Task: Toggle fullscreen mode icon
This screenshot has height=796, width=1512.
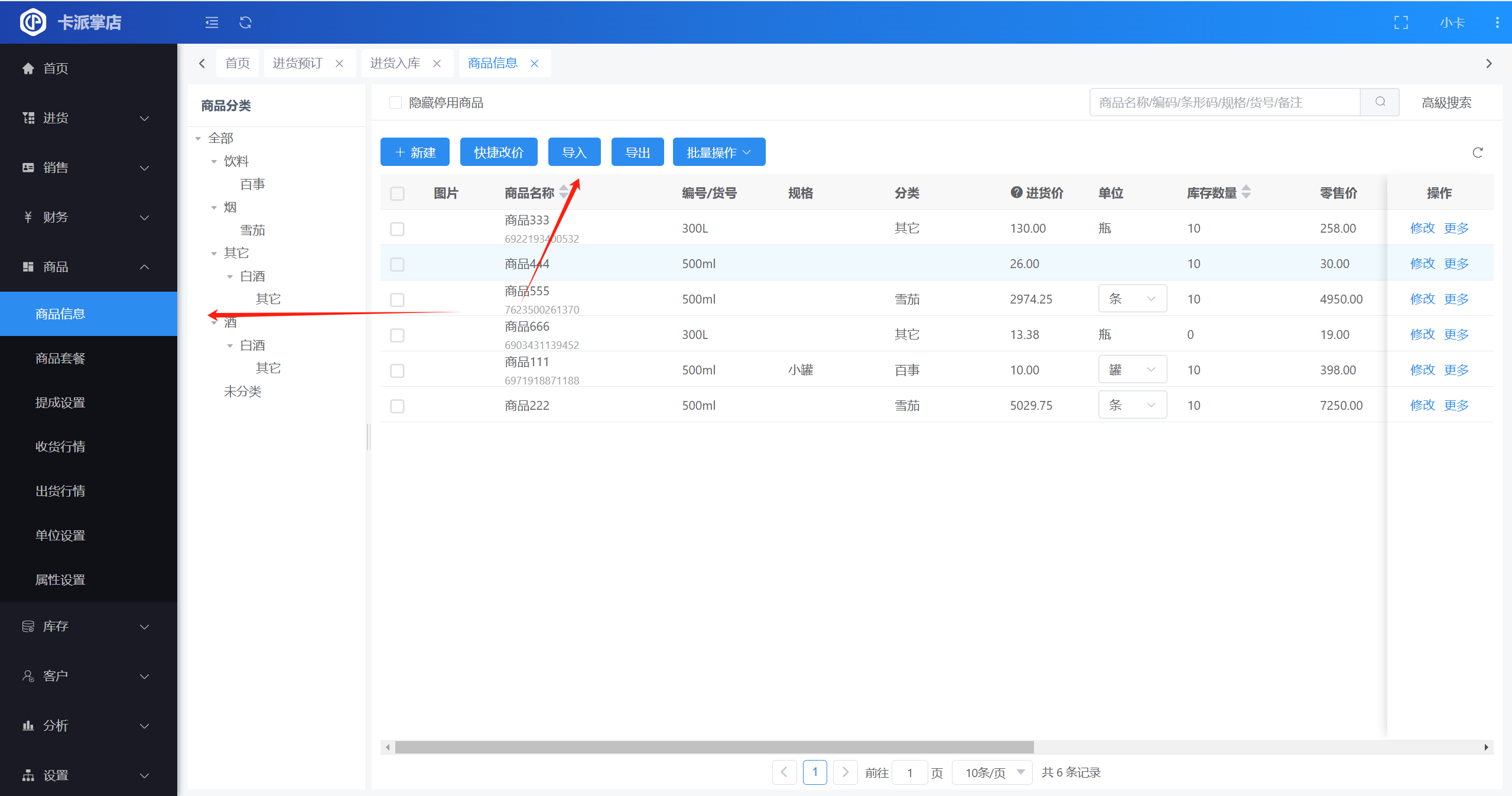Action: (x=1401, y=22)
